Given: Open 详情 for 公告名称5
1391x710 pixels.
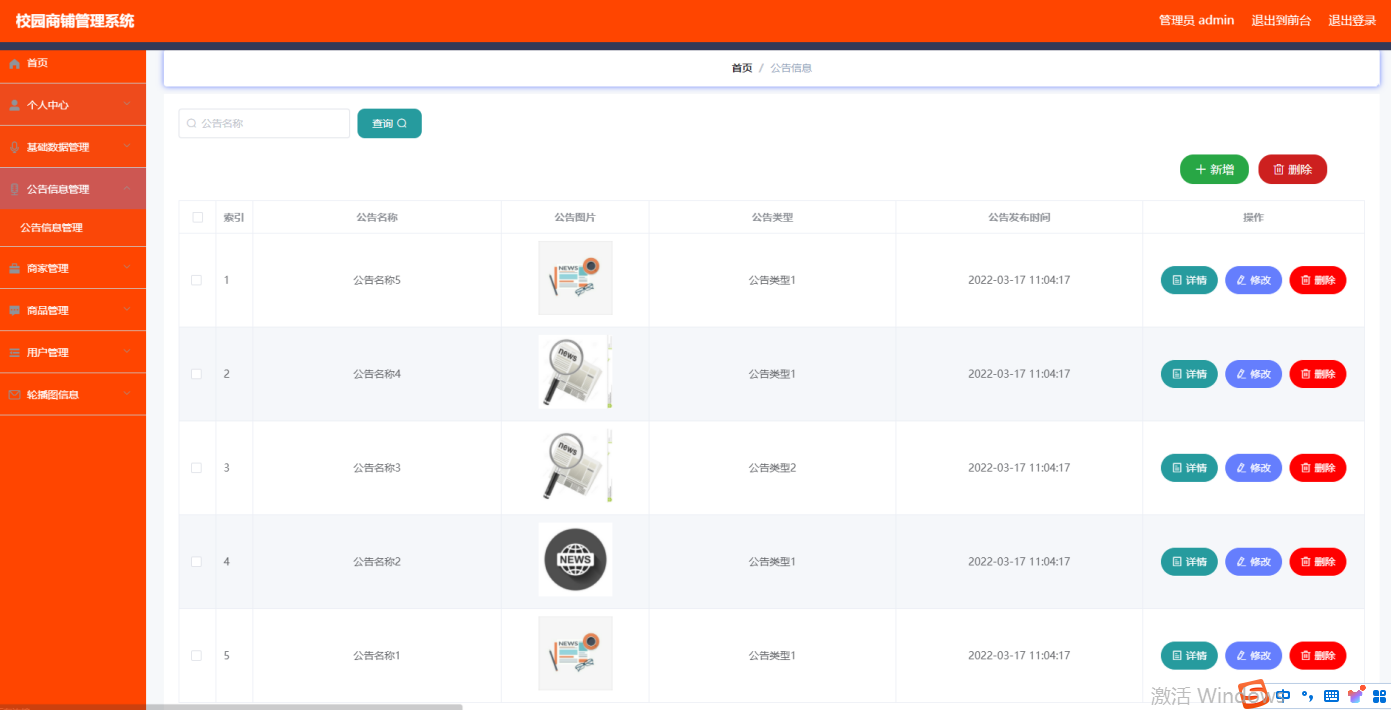Looking at the screenshot, I should click(x=1189, y=280).
